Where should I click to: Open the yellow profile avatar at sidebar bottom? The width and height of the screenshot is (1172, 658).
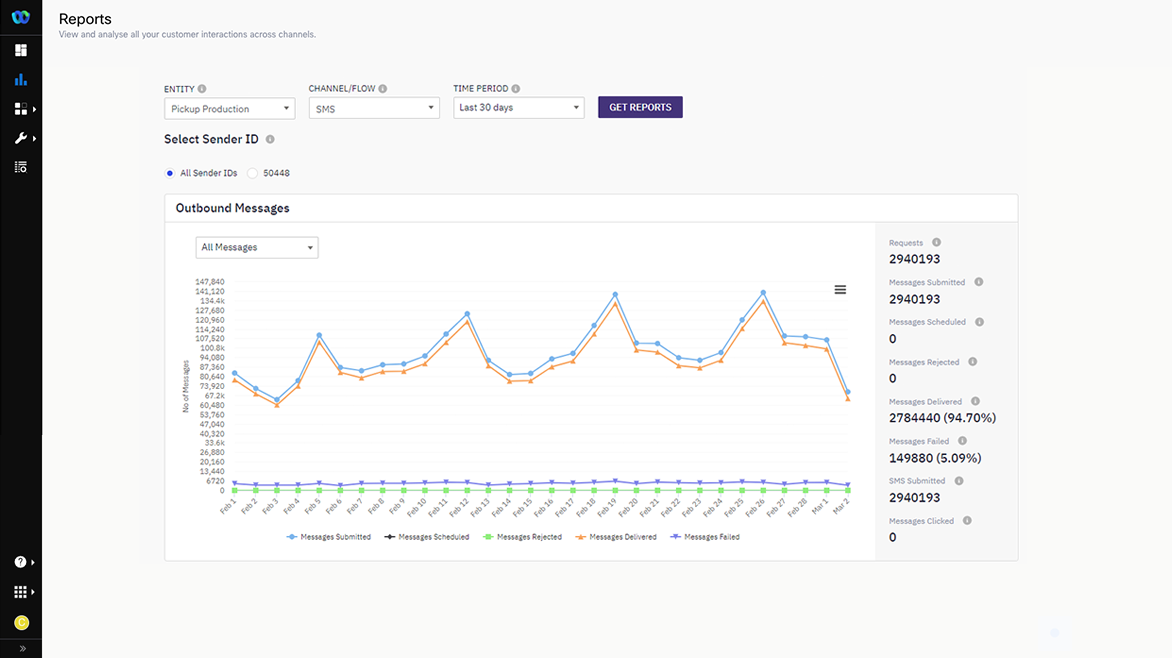coord(21,622)
